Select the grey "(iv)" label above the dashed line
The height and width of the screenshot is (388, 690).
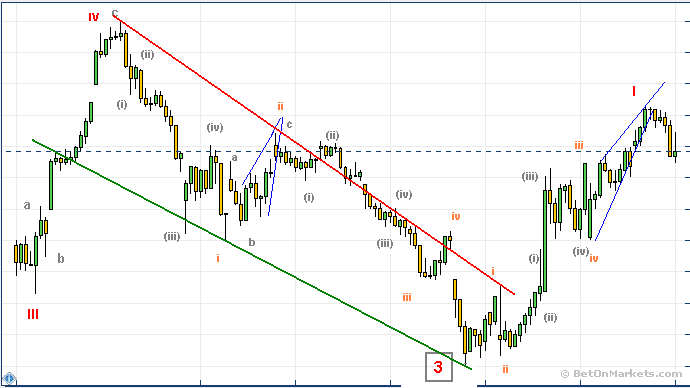pyautogui.click(x=215, y=128)
